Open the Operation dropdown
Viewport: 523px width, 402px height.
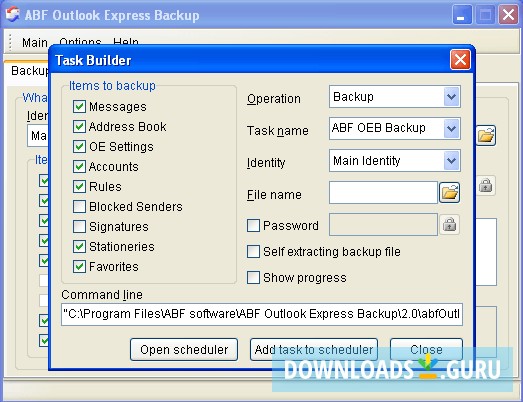452,97
